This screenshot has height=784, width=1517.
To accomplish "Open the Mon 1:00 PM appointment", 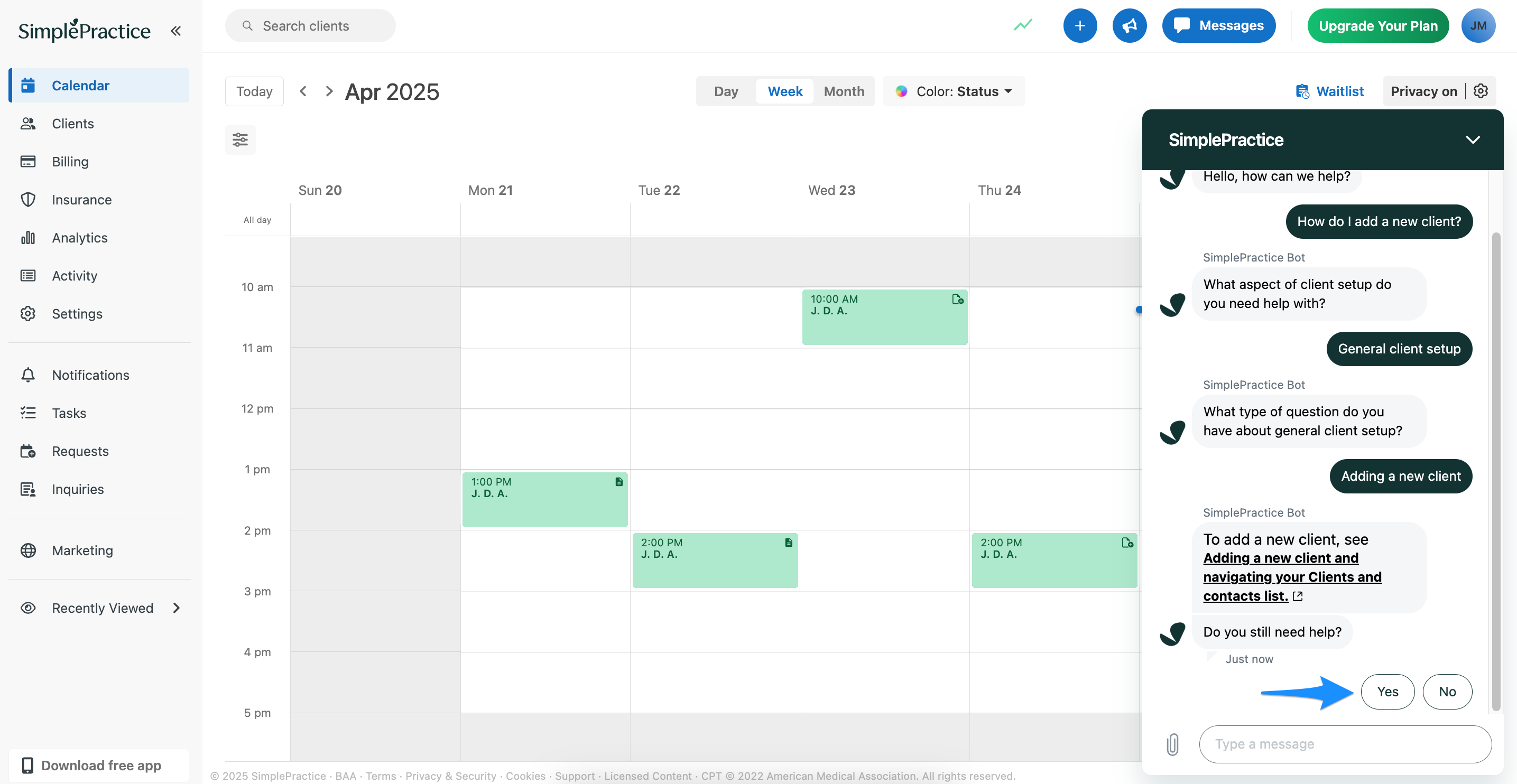I will (545, 499).
